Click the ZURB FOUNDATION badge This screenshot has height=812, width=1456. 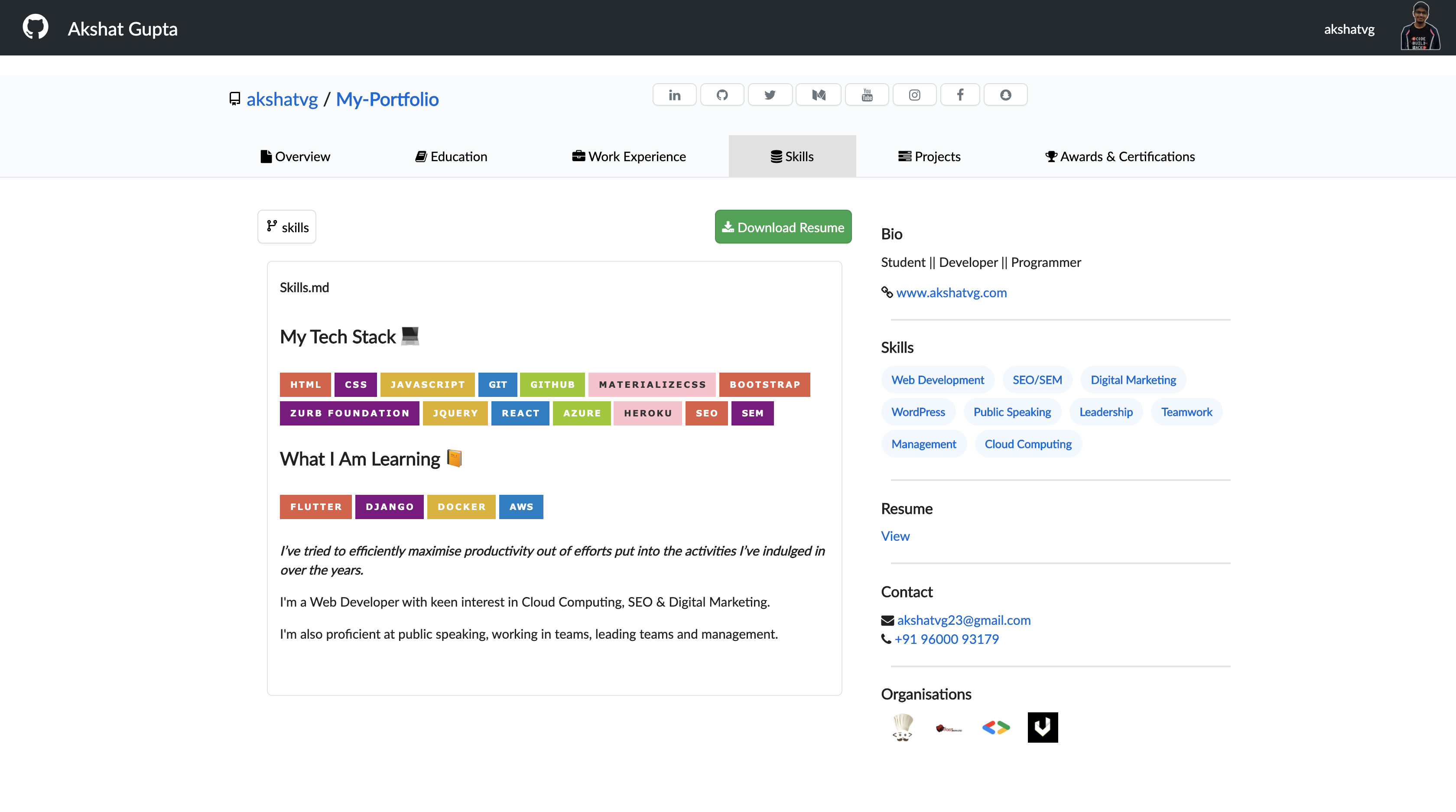click(x=349, y=414)
